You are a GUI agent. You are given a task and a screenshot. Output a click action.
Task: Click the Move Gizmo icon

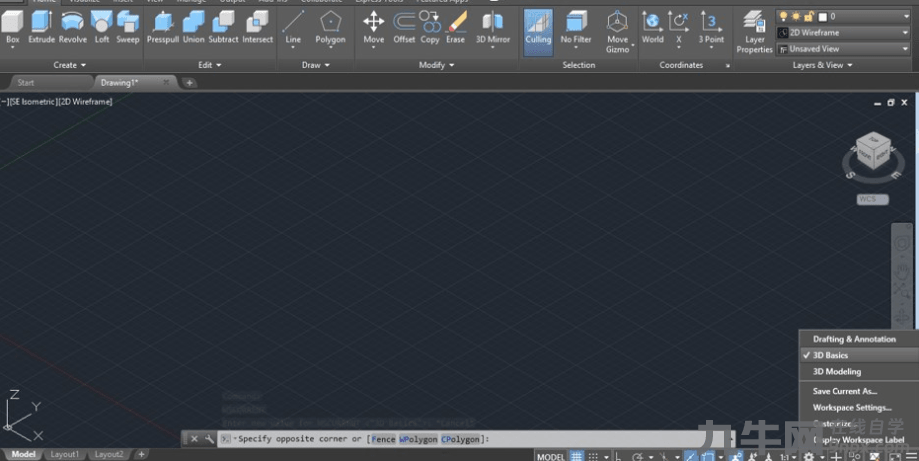click(618, 32)
